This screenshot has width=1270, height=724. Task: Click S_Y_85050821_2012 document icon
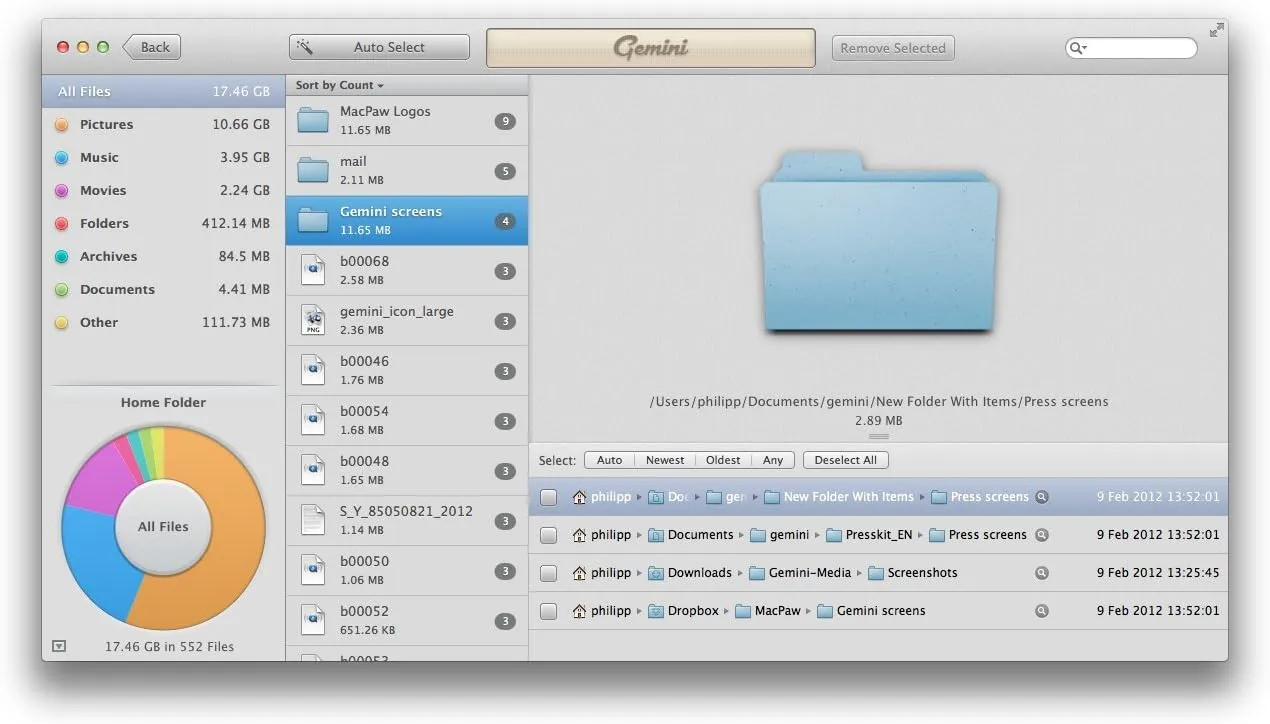pos(313,521)
